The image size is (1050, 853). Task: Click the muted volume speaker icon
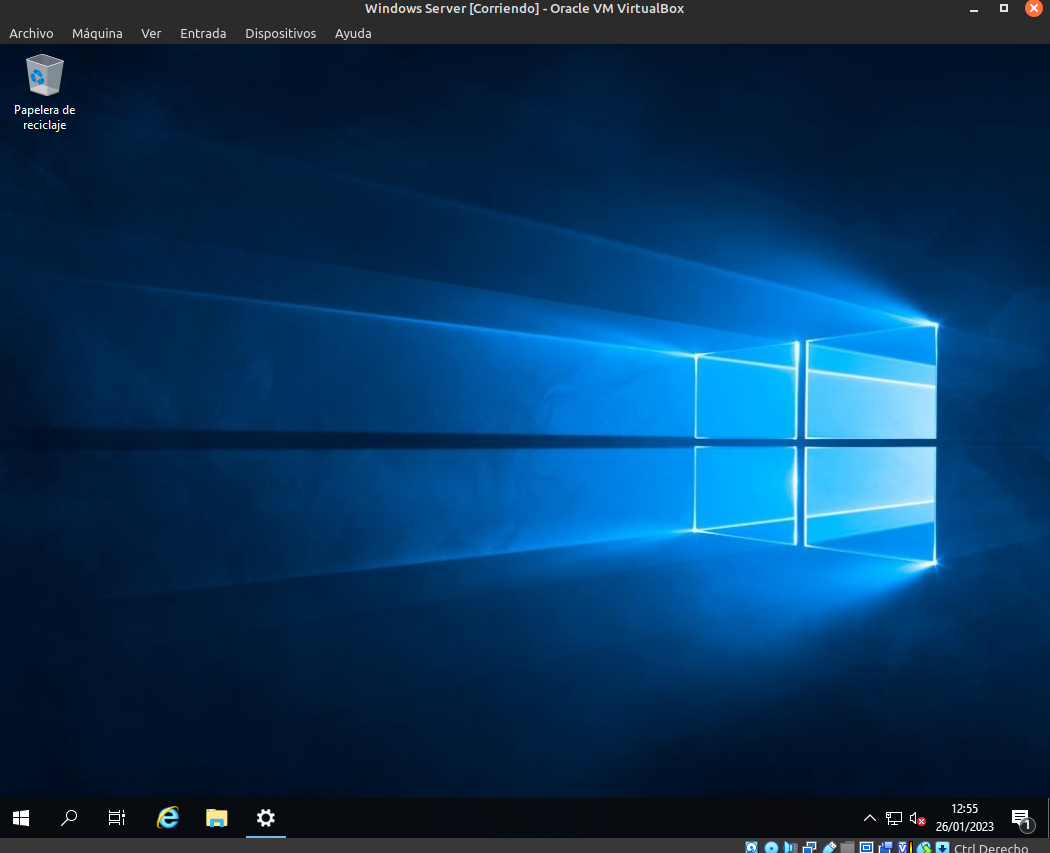coord(917,818)
